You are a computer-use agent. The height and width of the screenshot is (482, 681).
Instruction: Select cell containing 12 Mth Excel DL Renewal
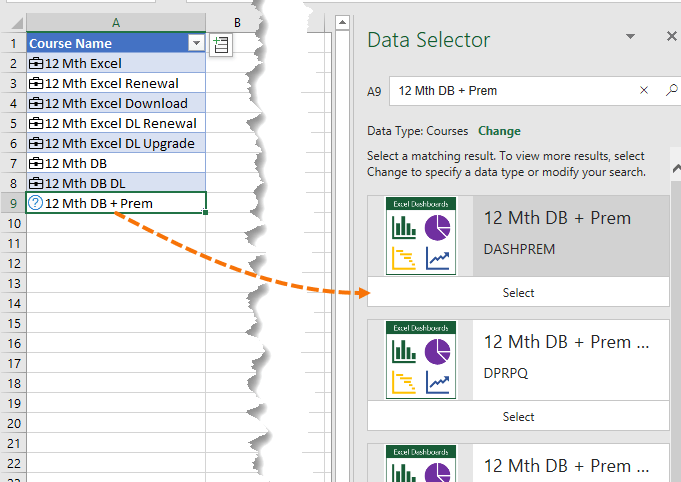(x=116, y=123)
